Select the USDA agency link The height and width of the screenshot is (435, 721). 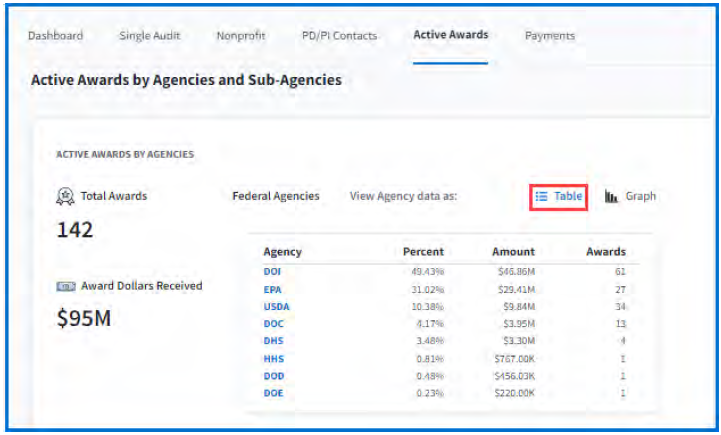tap(276, 307)
